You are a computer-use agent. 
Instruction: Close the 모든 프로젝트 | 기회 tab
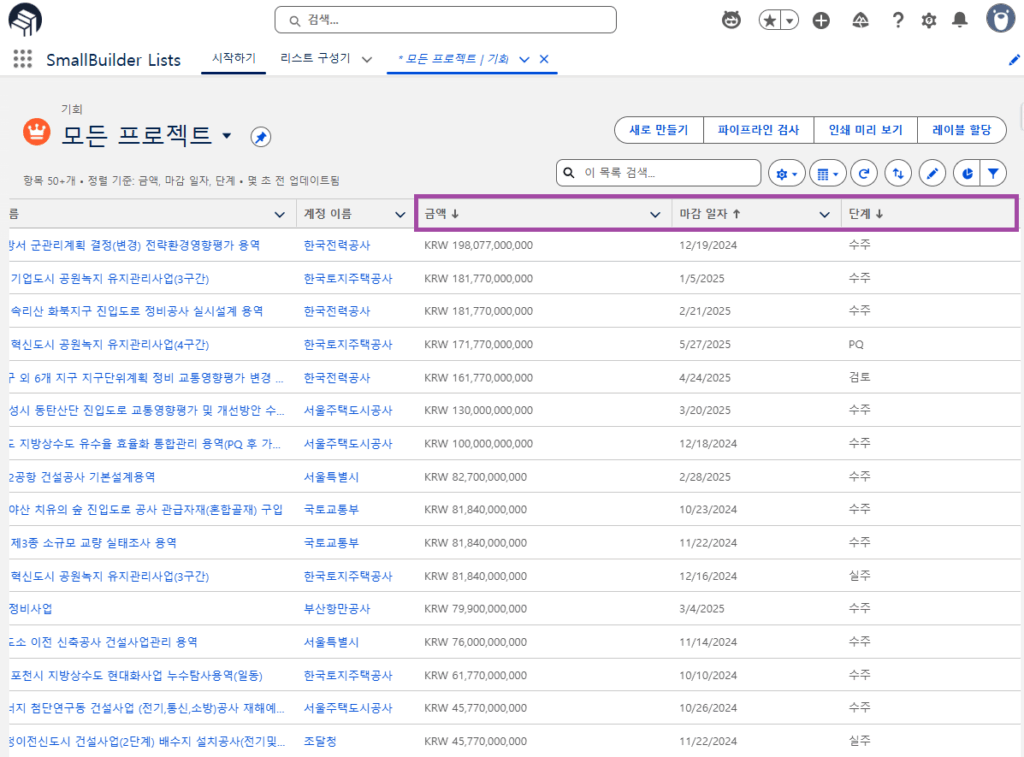coord(544,59)
